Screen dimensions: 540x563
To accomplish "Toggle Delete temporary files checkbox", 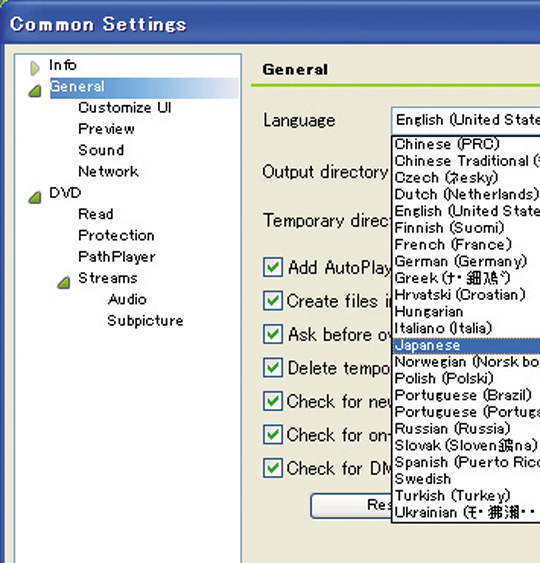I will click(273, 368).
